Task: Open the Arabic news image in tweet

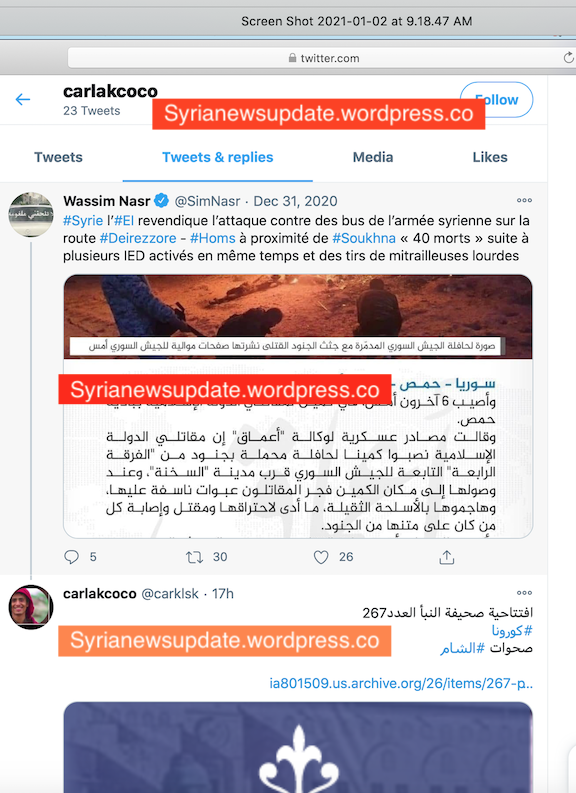Action: [298, 407]
